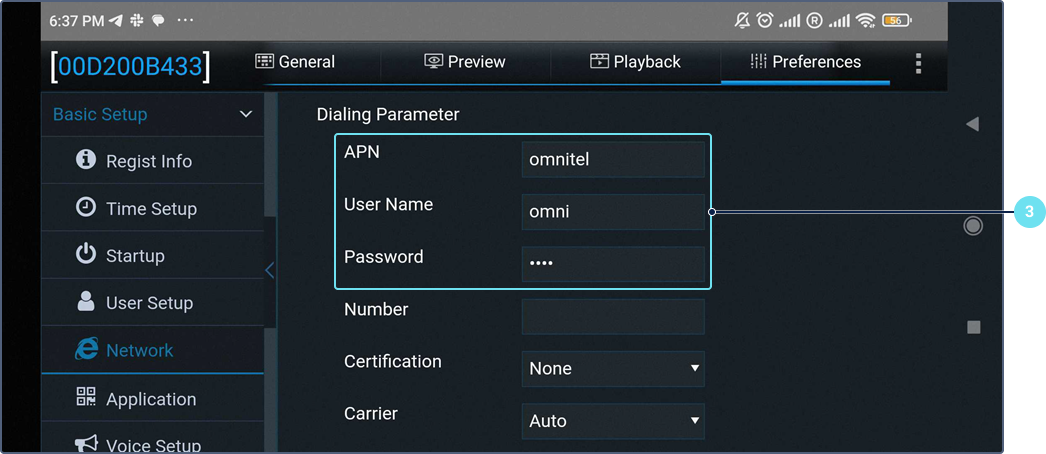This screenshot has width=1046, height=454.
Task: Open User Setup person icon
Action: [86, 302]
